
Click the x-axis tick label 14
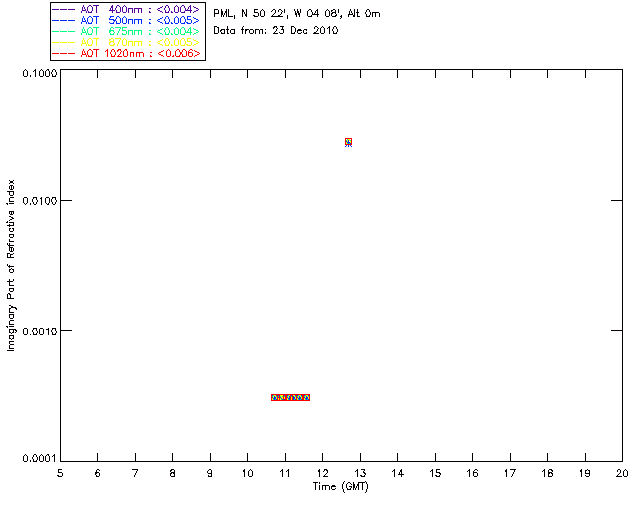(398, 473)
